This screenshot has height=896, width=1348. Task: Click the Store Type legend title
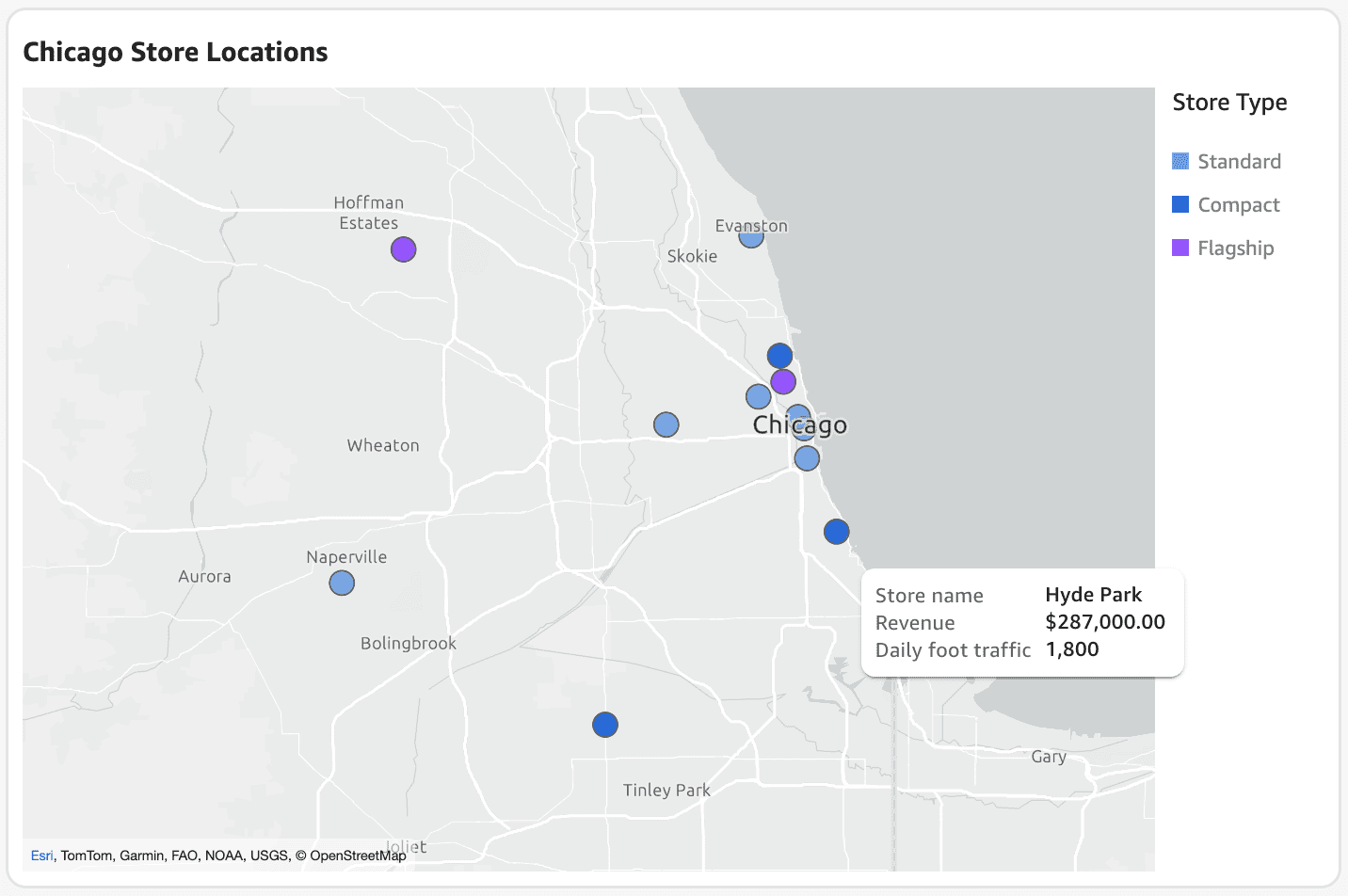click(x=1229, y=103)
